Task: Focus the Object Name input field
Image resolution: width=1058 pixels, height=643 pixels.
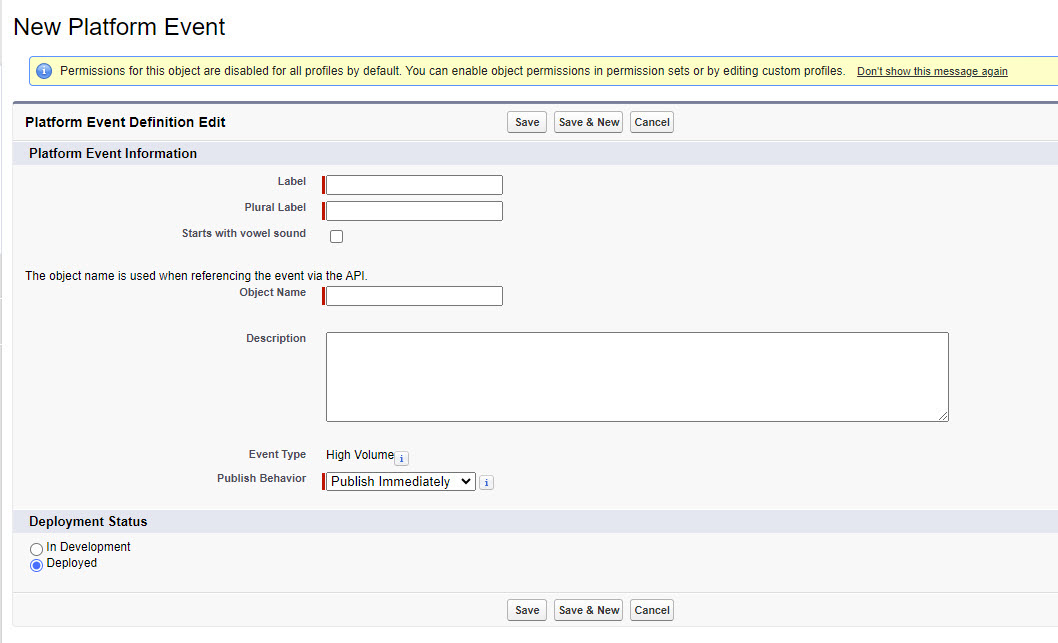Action: click(x=414, y=296)
